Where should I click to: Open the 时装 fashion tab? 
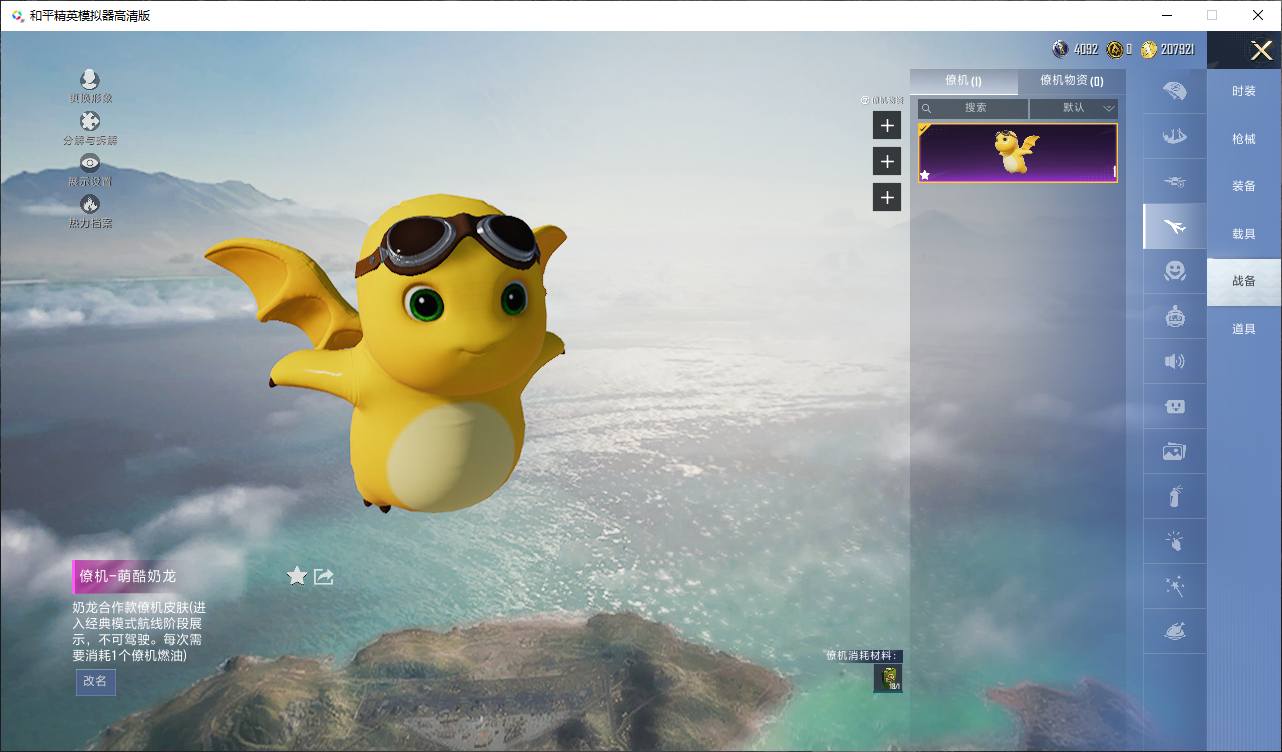pos(1244,91)
